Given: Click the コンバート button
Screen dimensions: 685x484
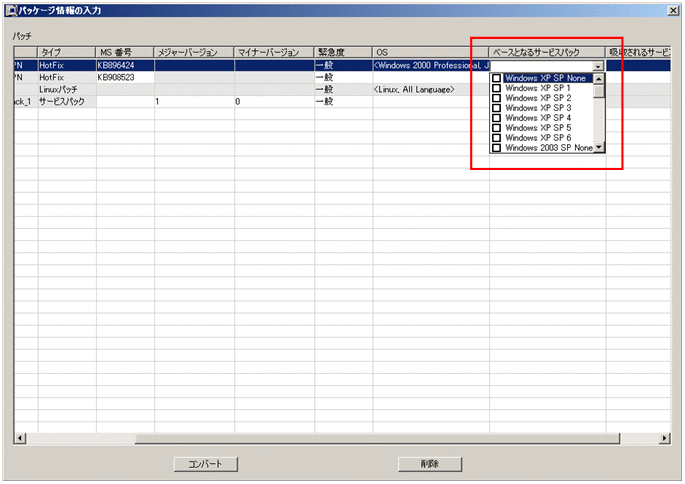Looking at the screenshot, I should coord(205,464).
